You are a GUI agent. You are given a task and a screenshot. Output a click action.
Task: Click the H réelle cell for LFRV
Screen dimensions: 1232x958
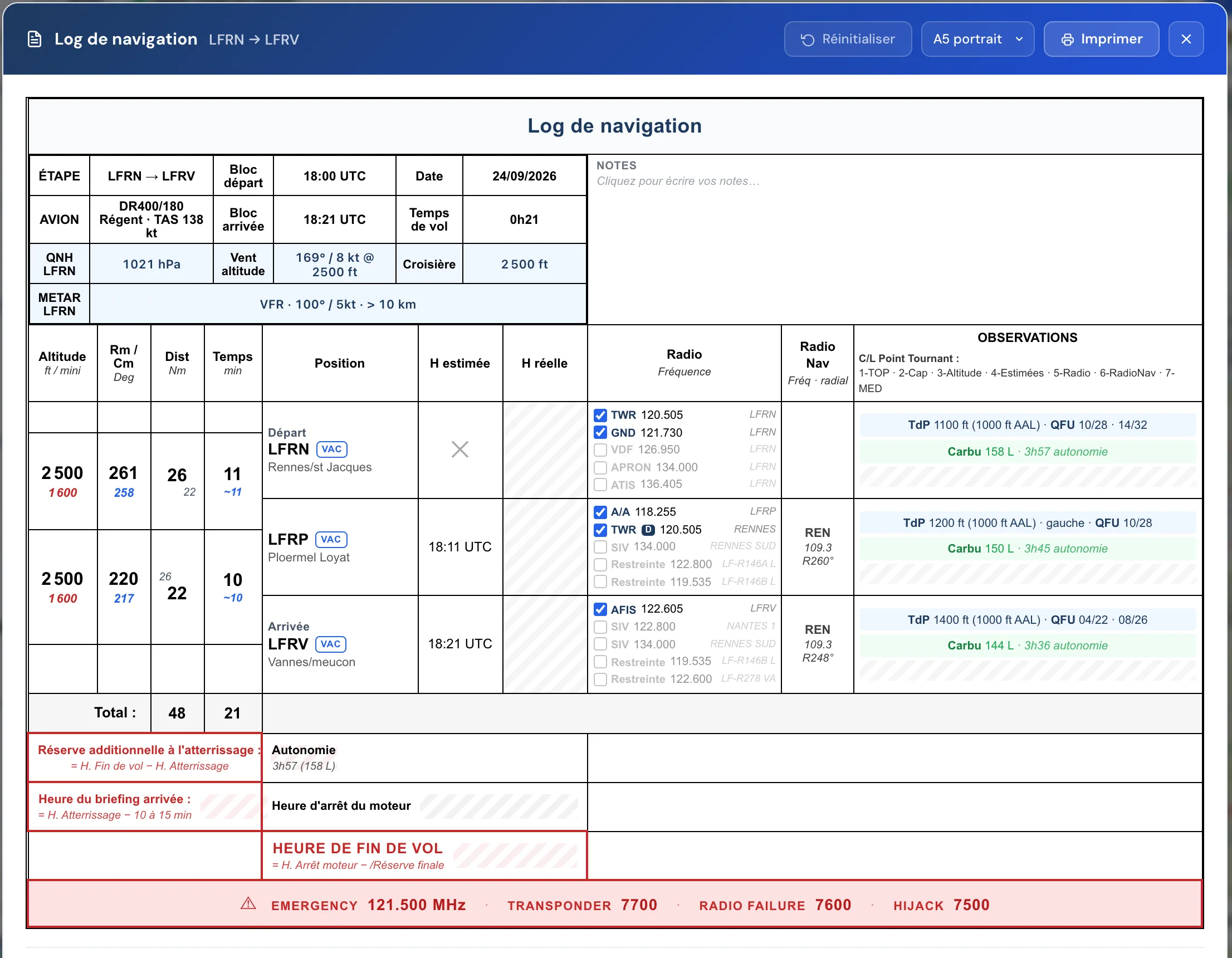pos(545,644)
